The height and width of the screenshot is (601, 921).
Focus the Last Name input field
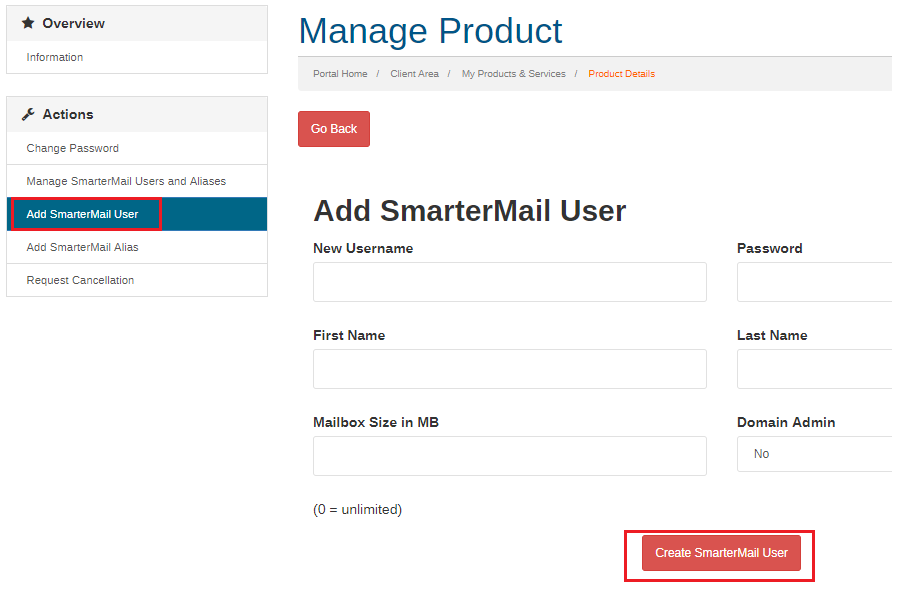click(814, 369)
